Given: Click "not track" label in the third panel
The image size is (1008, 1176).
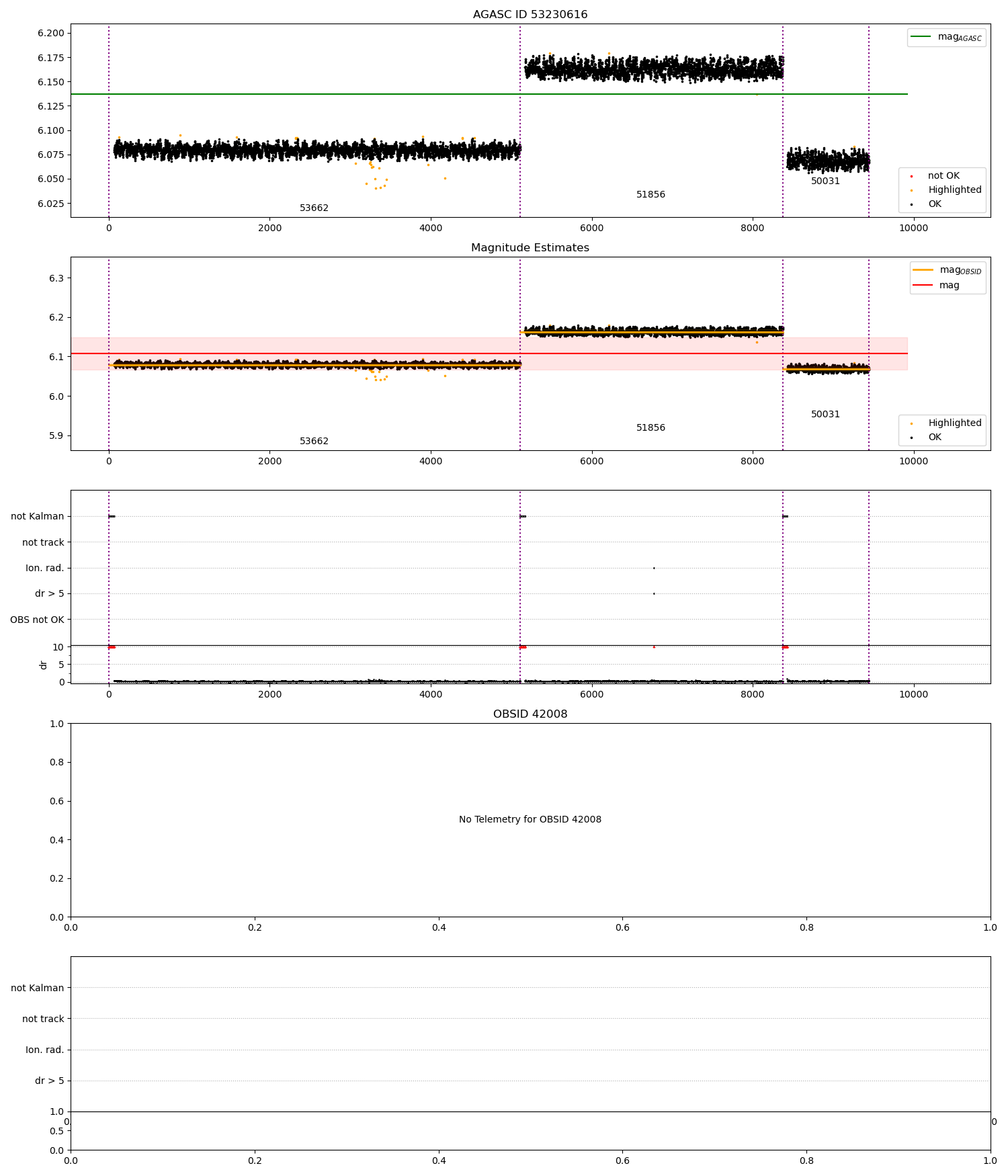Looking at the screenshot, I should (x=43, y=542).
